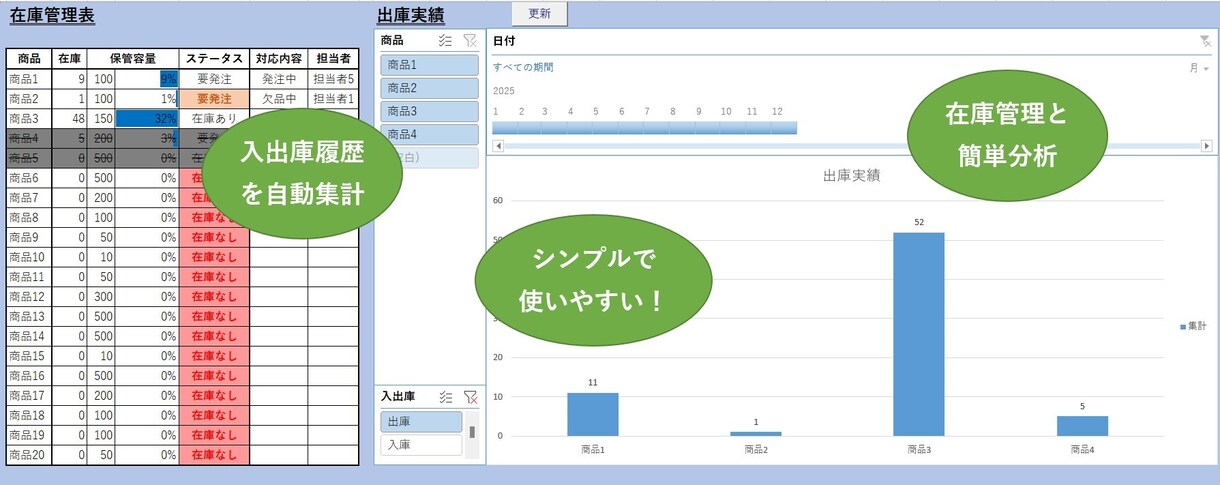This screenshot has width=1220, height=485.
Task: Click the stock value 48 for 商品3
Action: point(69,118)
